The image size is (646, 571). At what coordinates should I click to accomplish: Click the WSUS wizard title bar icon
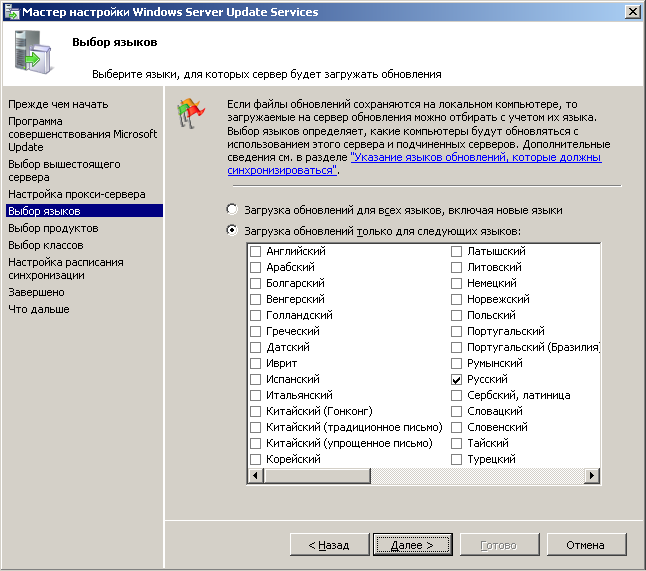click(x=11, y=12)
